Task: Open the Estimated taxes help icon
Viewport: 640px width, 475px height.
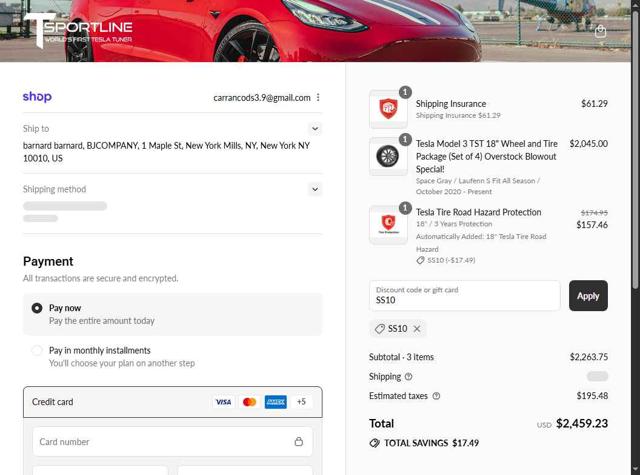Action: click(x=436, y=396)
